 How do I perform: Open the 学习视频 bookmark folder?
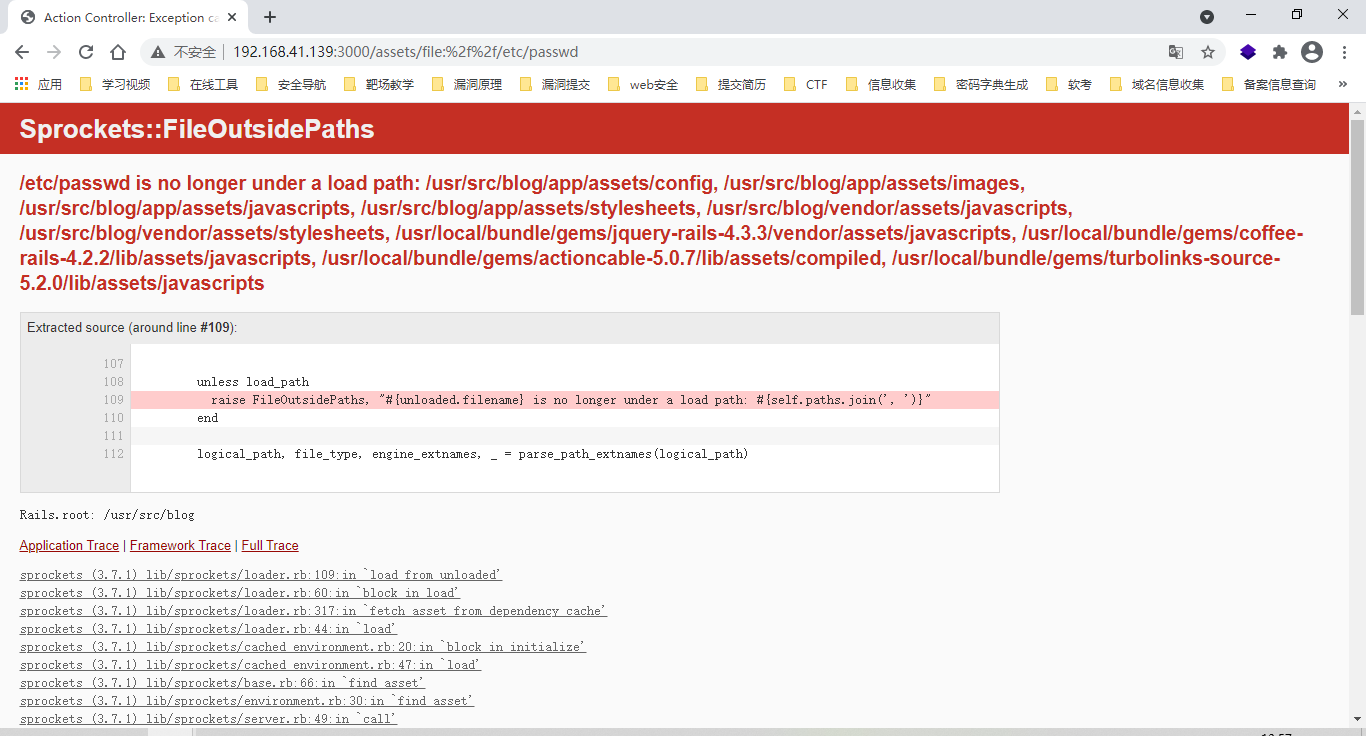click(114, 84)
